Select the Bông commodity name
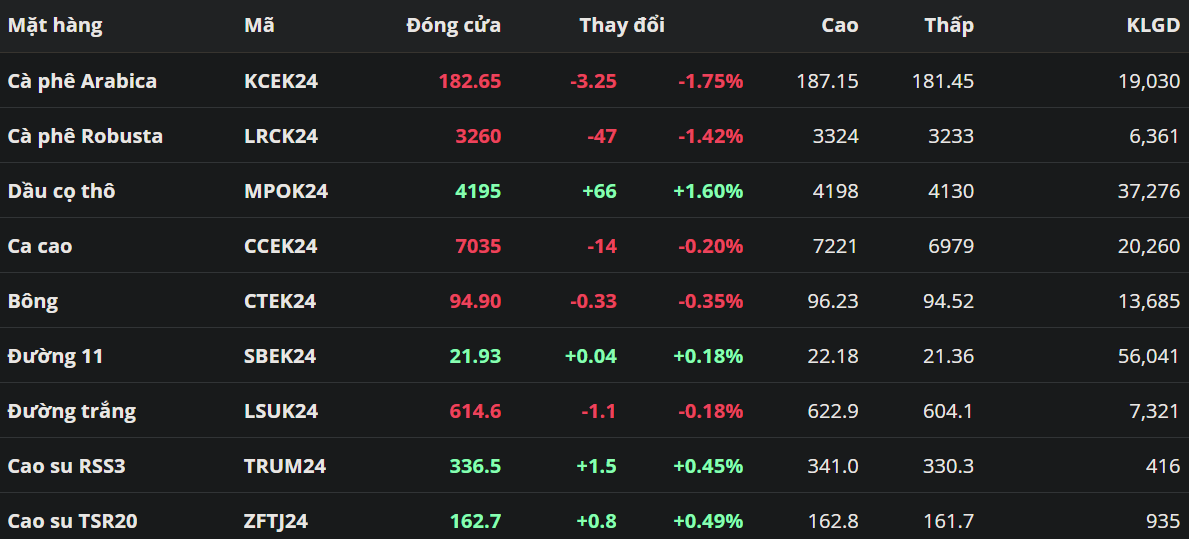Image resolution: width=1189 pixels, height=539 pixels. 33,301
